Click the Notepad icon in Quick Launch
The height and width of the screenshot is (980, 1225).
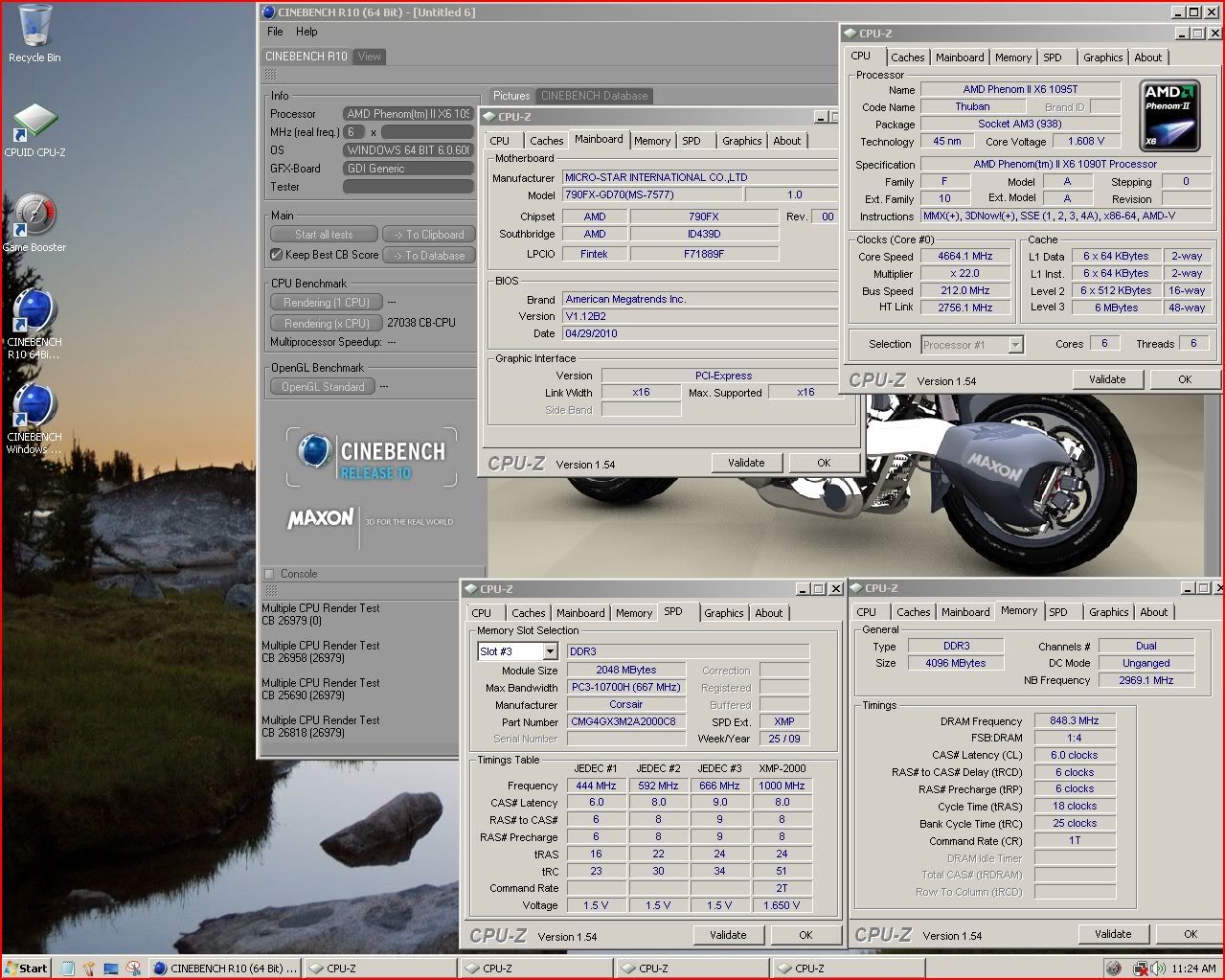[x=67, y=969]
